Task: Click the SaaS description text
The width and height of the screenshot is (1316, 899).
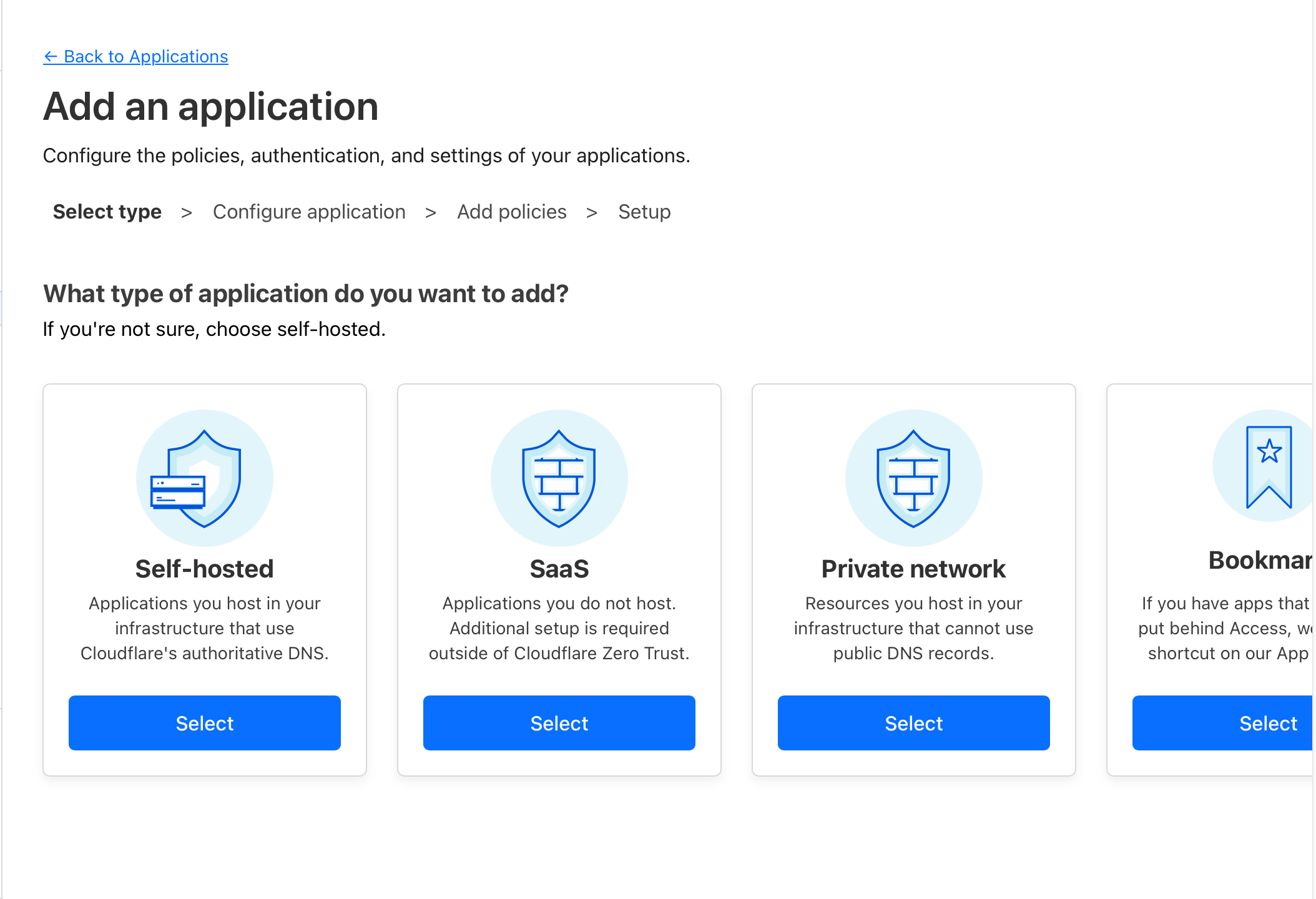Action: coord(559,628)
